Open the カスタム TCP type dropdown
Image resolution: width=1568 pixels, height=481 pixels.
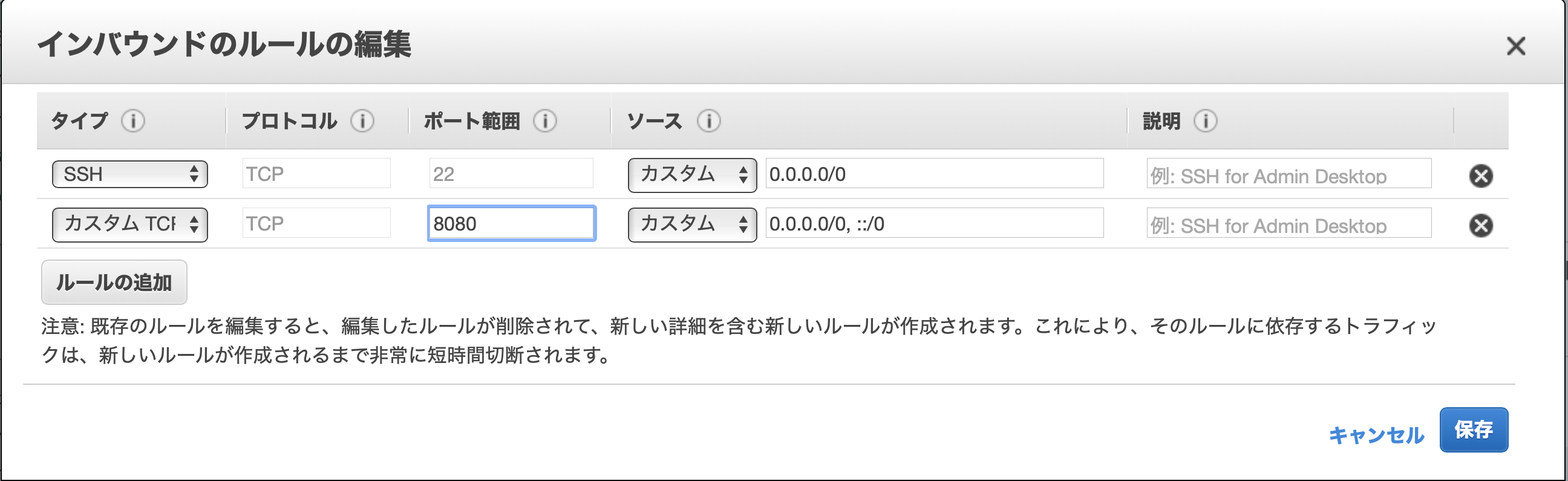(x=129, y=224)
